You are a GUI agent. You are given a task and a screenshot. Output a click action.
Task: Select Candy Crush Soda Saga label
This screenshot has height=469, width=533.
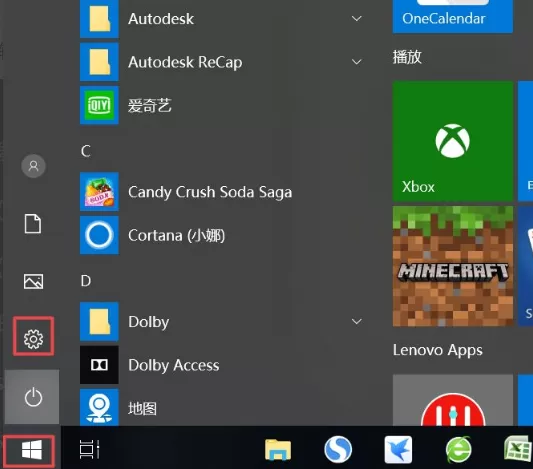tap(210, 192)
